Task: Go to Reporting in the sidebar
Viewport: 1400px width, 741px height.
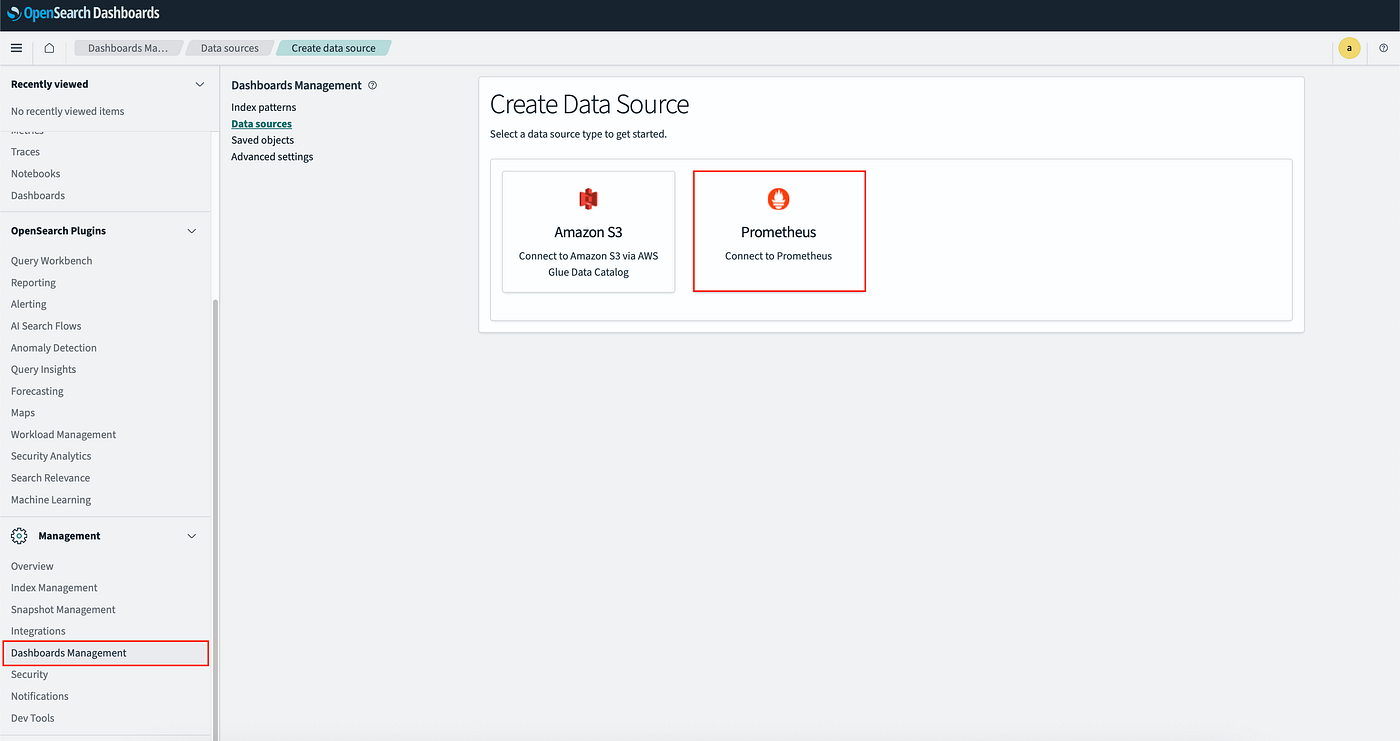Action: pos(34,283)
